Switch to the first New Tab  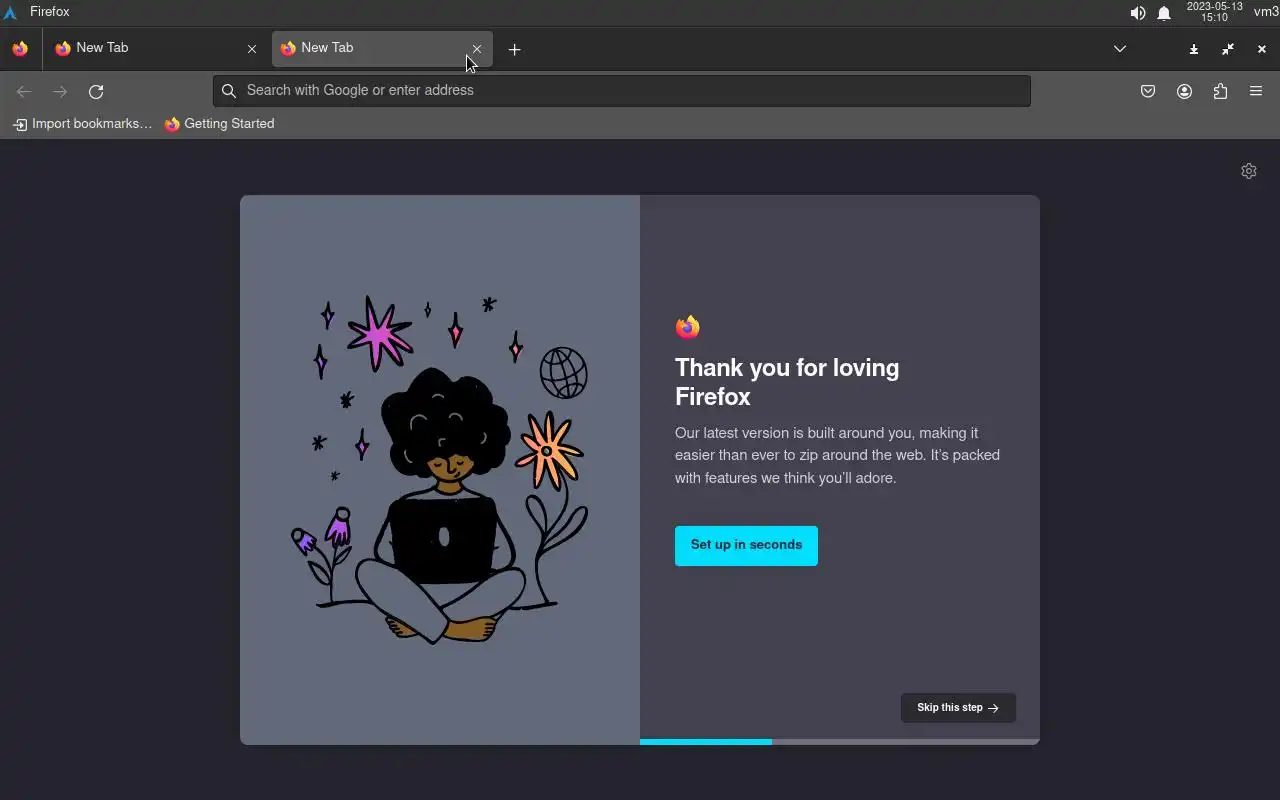click(x=156, y=48)
